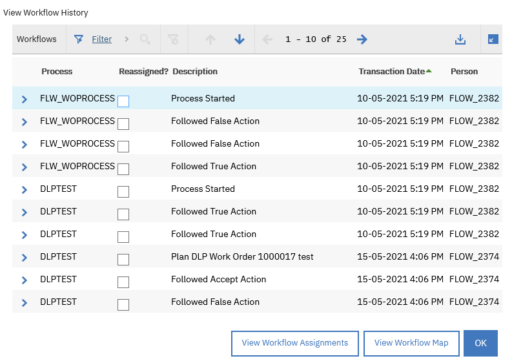
Task: Click View Workflow Map button
Action: coord(411,343)
